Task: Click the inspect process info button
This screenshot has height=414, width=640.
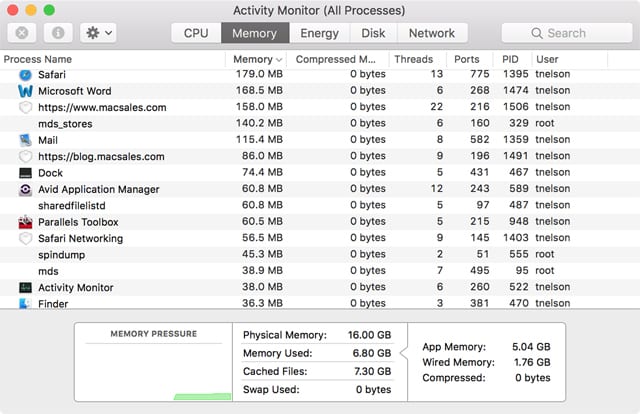Action: click(58, 33)
